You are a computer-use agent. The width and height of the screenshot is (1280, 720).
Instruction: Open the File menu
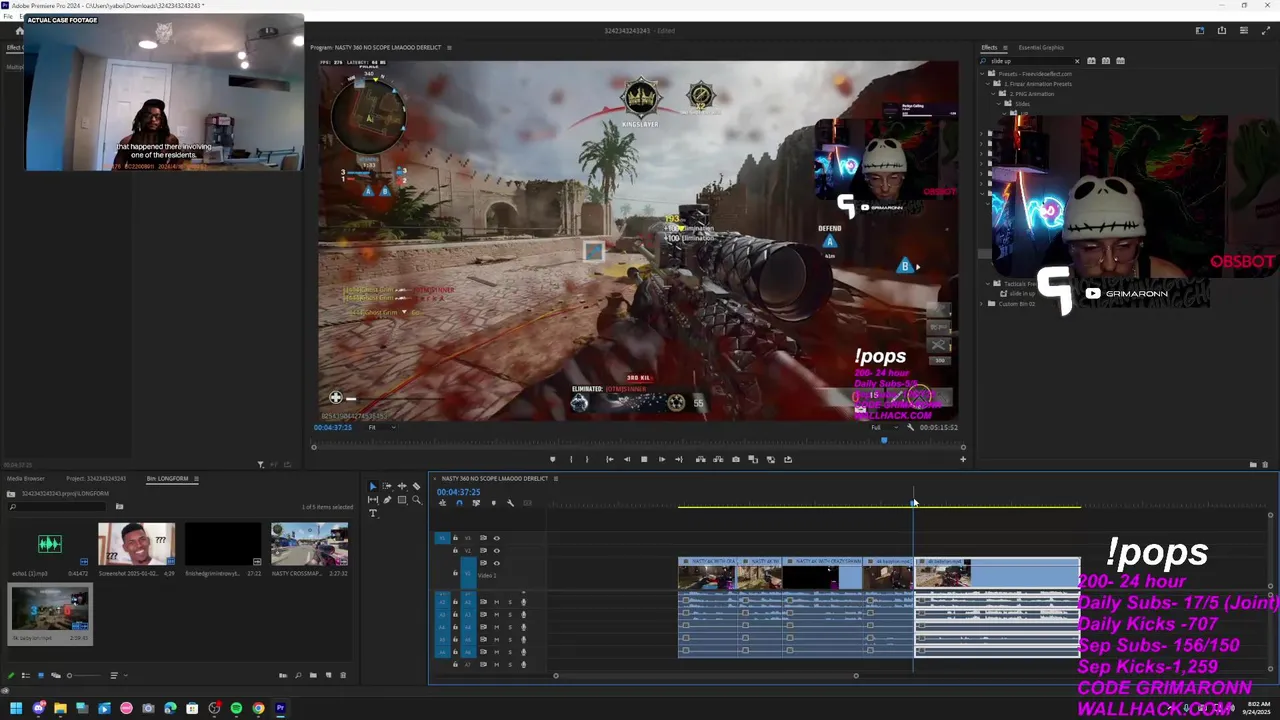[7, 16]
